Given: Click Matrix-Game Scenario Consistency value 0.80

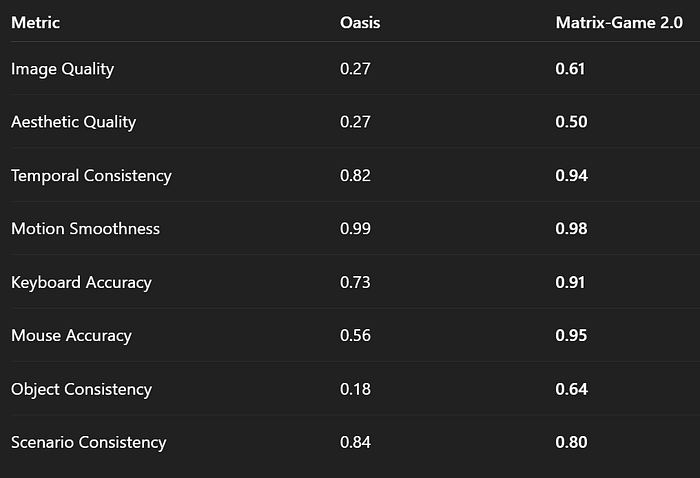Looking at the screenshot, I should [x=571, y=442].
